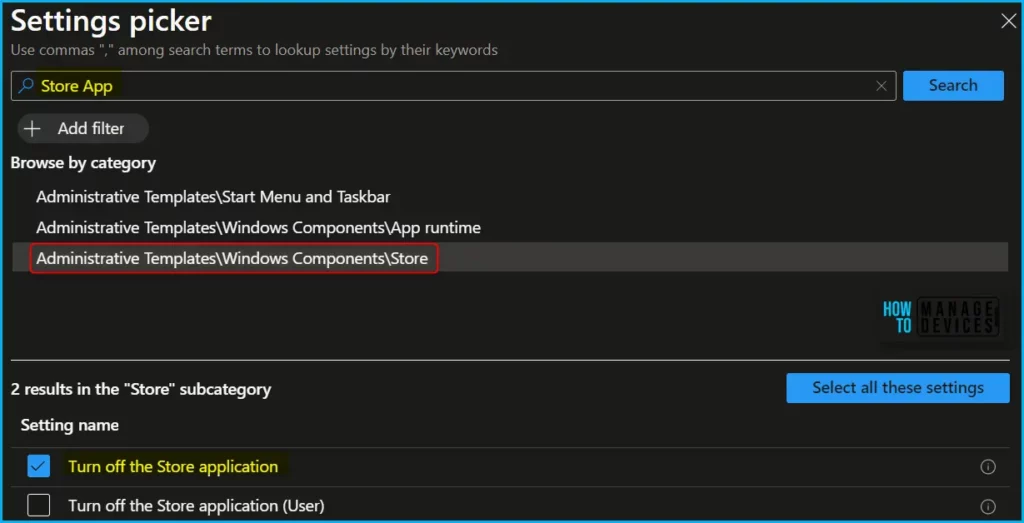
Task: Check Turn off the Store application (User)
Action: (x=39, y=505)
